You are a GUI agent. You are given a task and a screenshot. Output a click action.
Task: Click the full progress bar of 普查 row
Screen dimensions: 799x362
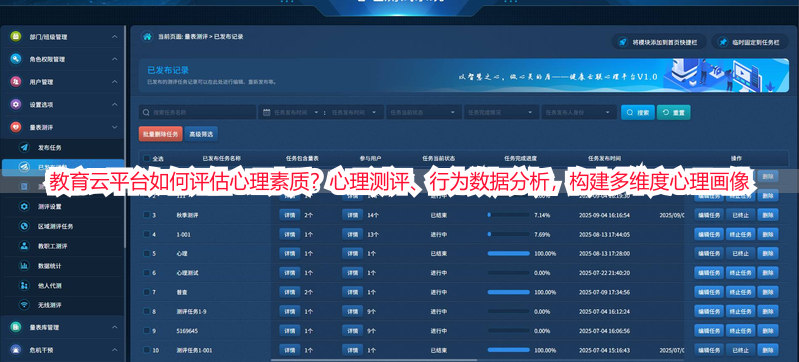coord(508,292)
